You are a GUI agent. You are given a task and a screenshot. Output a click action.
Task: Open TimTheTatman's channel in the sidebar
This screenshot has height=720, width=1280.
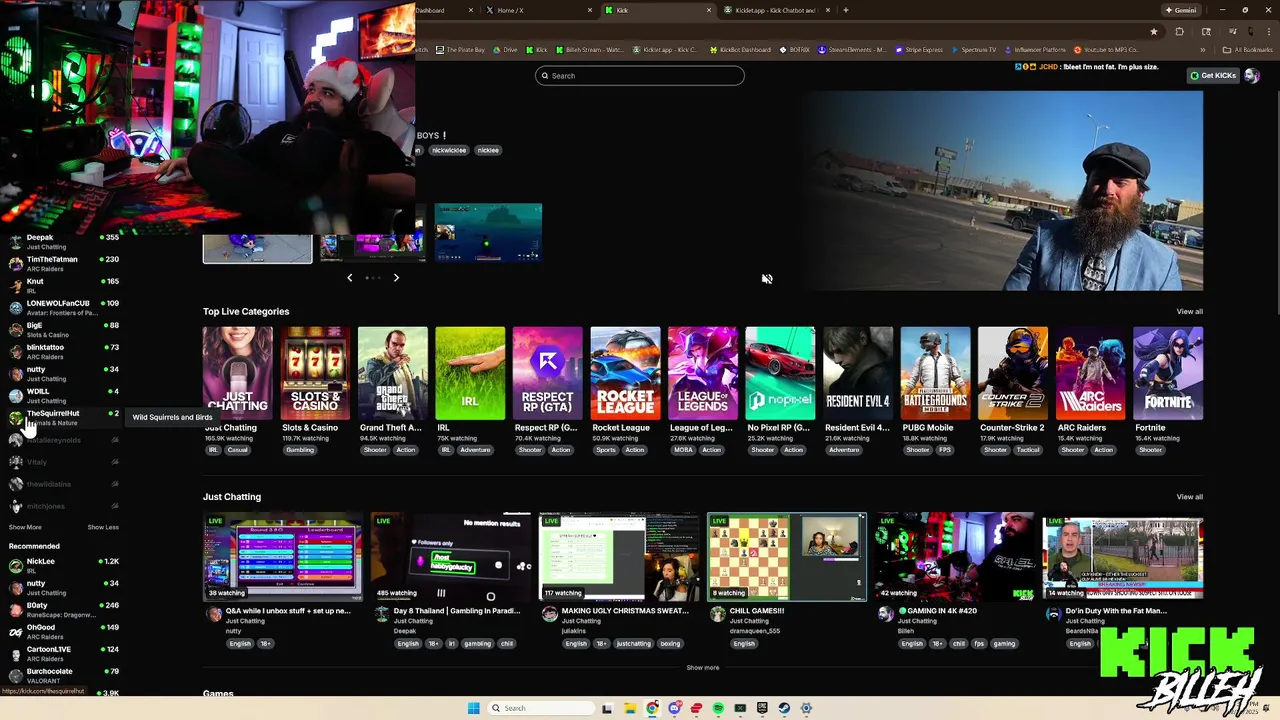click(x=64, y=264)
